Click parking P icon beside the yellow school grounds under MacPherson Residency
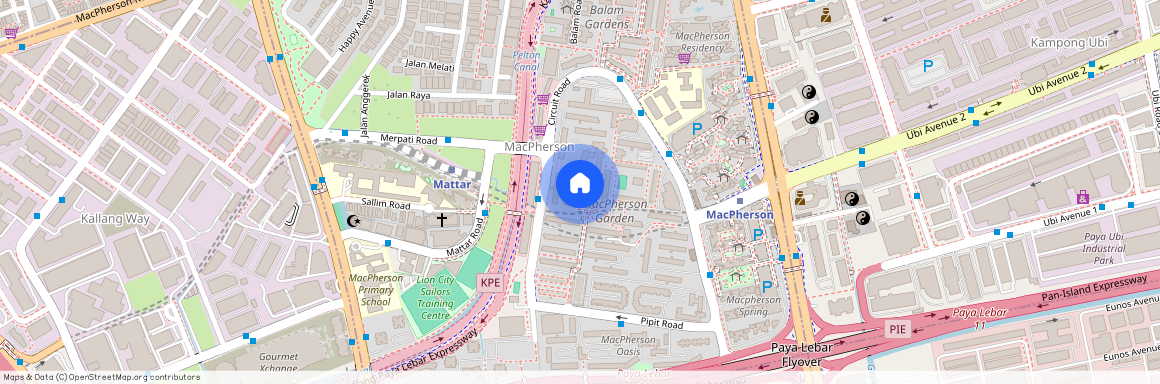1160x384 pixels. 696,129
